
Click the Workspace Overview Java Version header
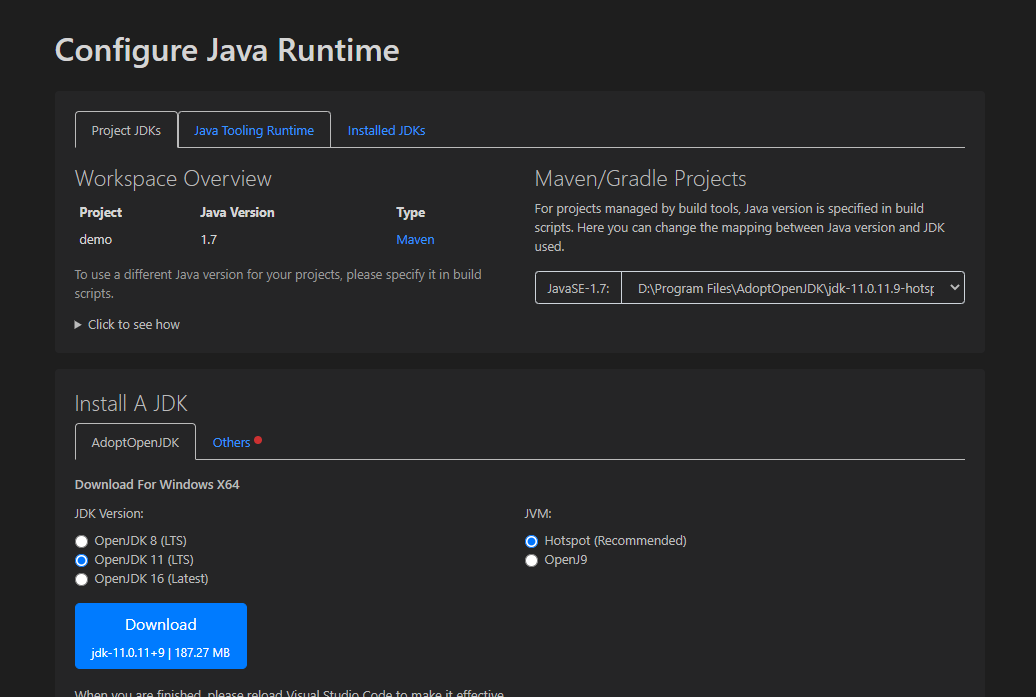point(238,212)
